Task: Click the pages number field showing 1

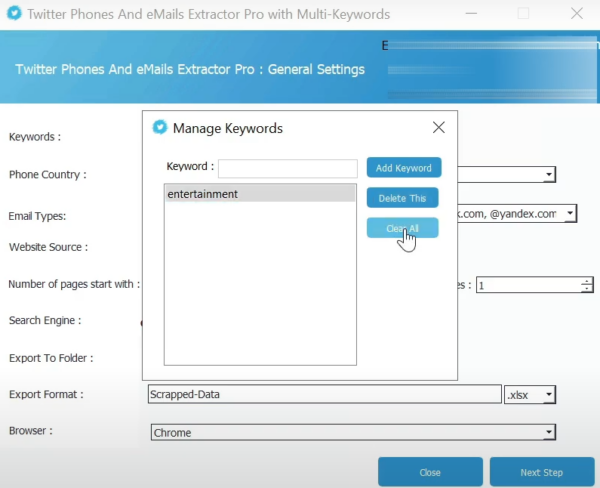Action: (527, 285)
